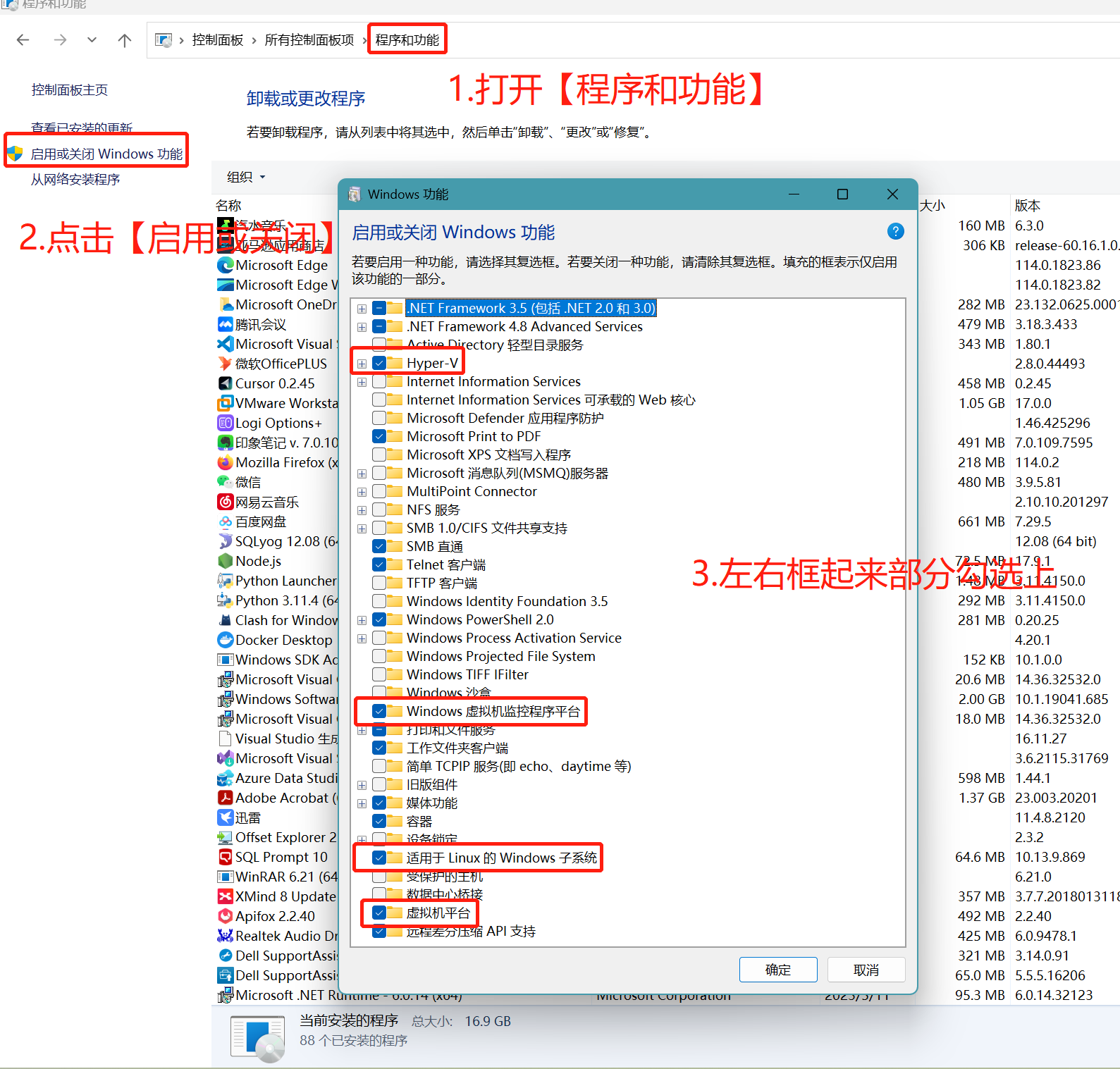Click the 微信 icon
Image resolution: width=1120 pixels, height=1069 pixels.
(225, 482)
